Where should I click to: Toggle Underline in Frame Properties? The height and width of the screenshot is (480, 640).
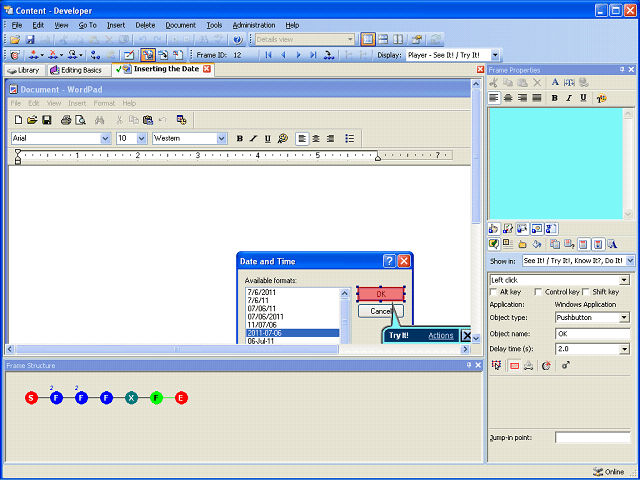[x=583, y=98]
